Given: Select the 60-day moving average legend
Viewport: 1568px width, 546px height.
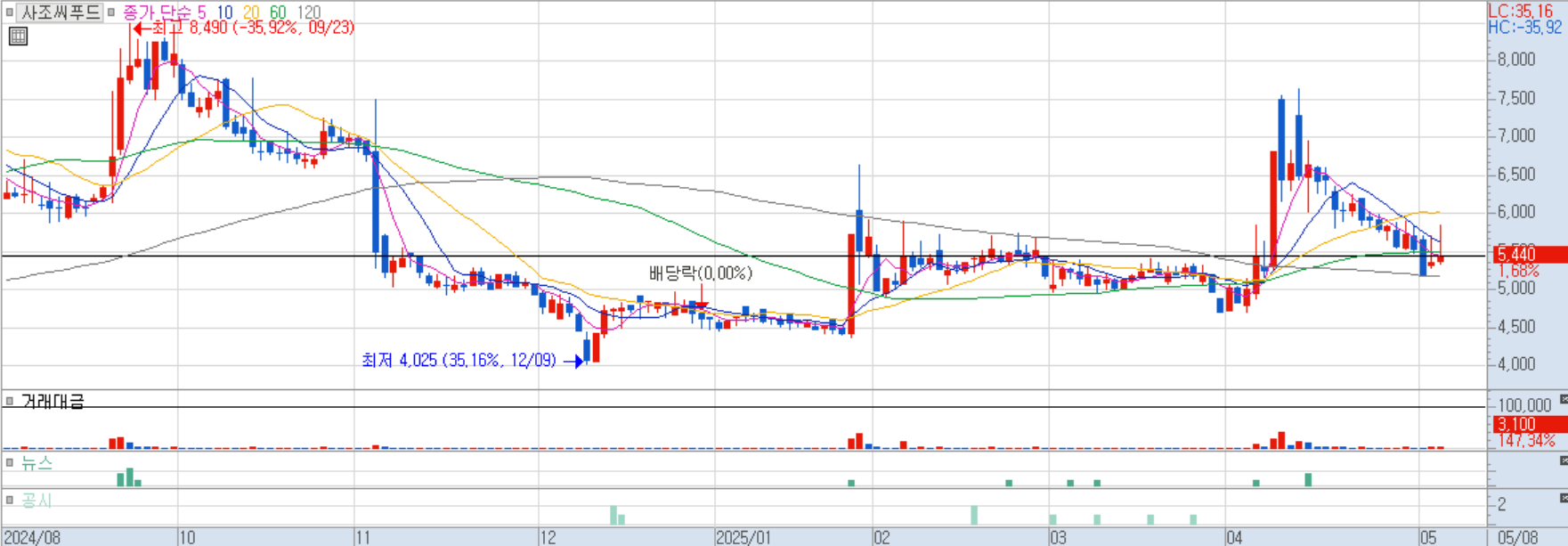Looking at the screenshot, I should click(x=278, y=12).
